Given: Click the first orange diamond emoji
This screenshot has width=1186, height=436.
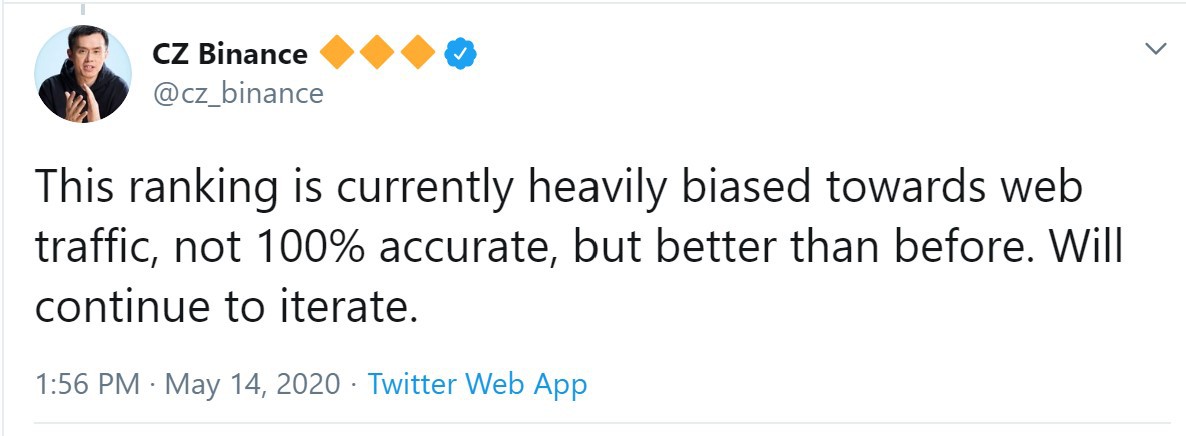Looking at the screenshot, I should pyautogui.click(x=338, y=53).
